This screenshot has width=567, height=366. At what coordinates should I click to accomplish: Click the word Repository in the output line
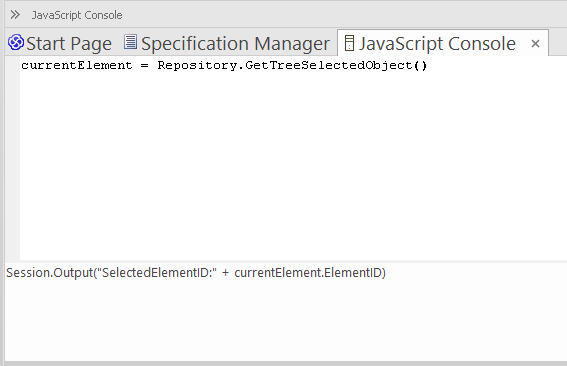point(197,65)
